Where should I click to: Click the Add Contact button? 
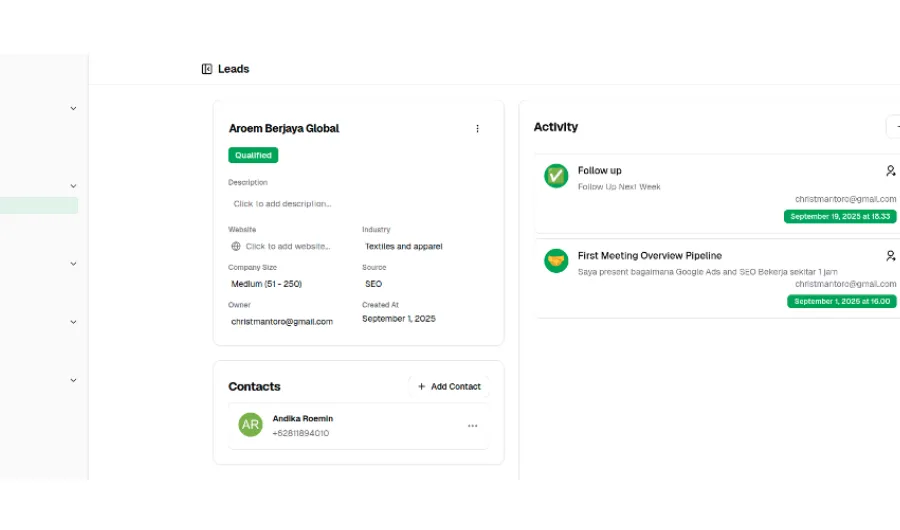click(x=449, y=386)
